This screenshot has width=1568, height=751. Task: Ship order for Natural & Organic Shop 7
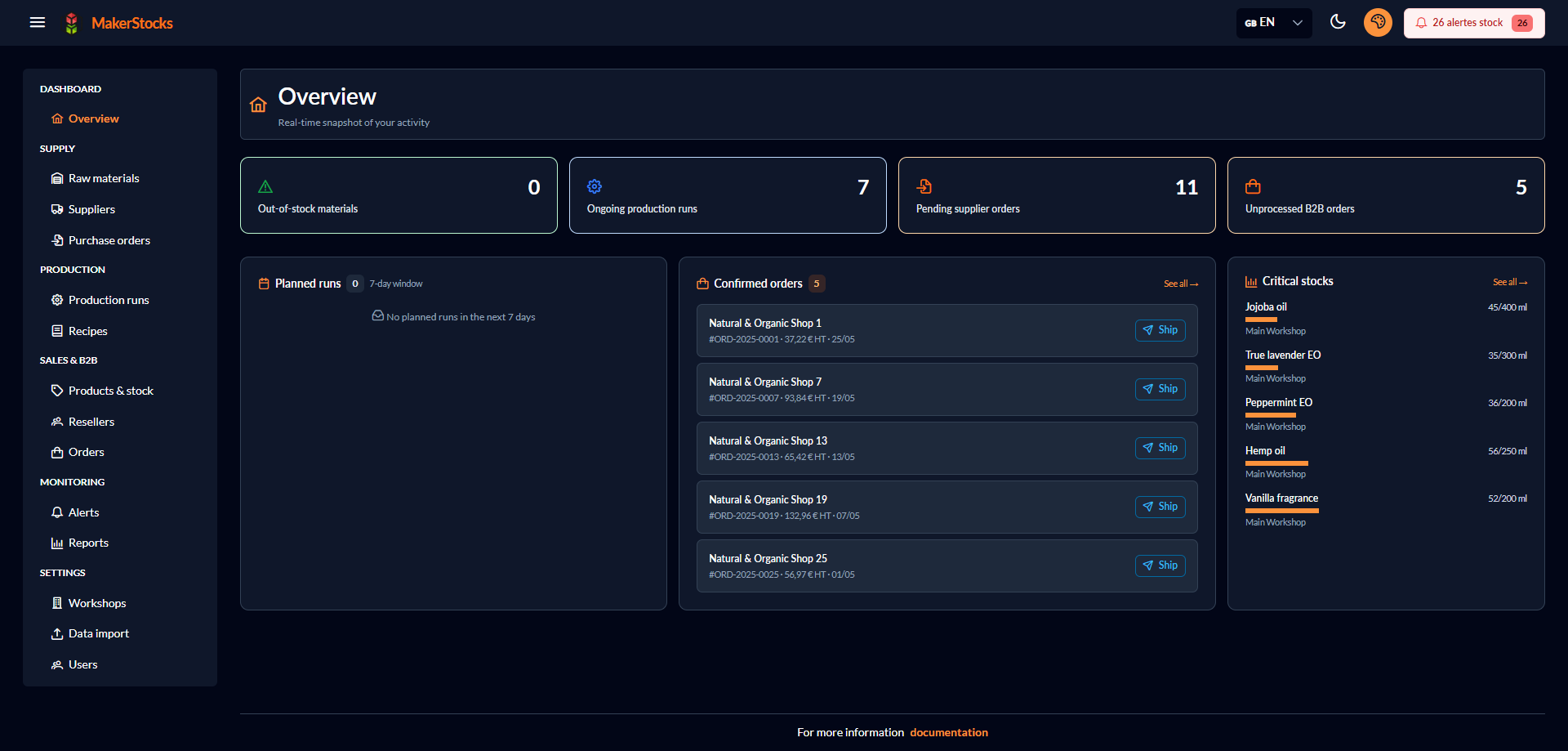click(1160, 389)
